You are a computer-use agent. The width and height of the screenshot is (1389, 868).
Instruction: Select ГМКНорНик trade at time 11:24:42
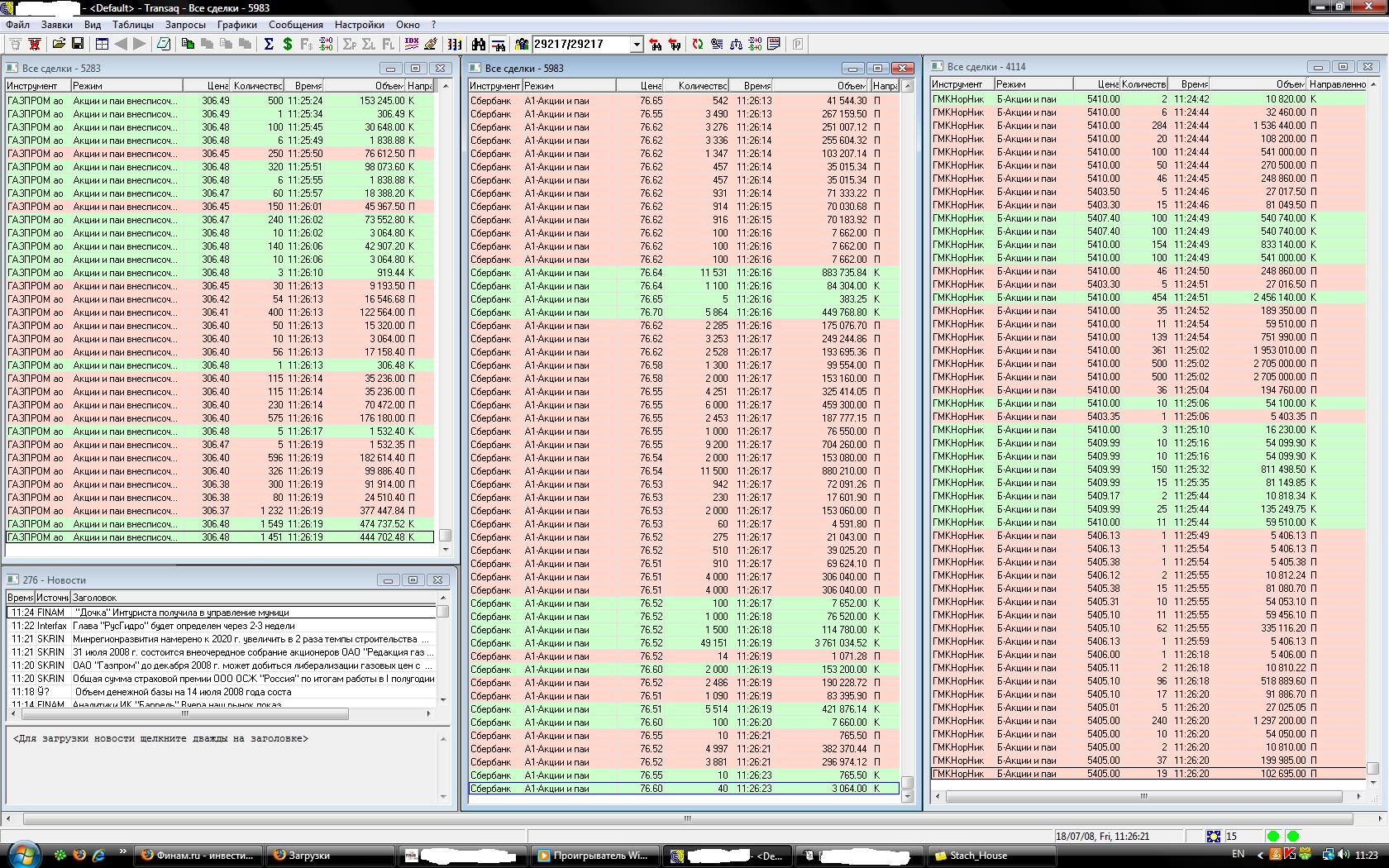(x=1148, y=99)
